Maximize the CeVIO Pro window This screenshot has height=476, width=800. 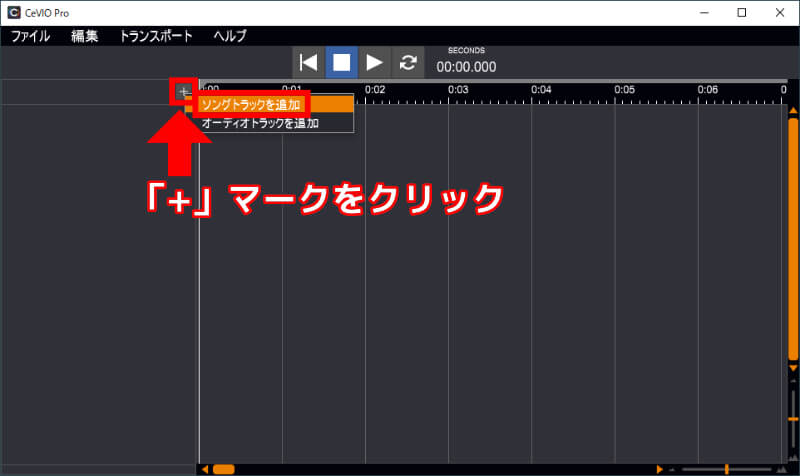pyautogui.click(x=742, y=13)
